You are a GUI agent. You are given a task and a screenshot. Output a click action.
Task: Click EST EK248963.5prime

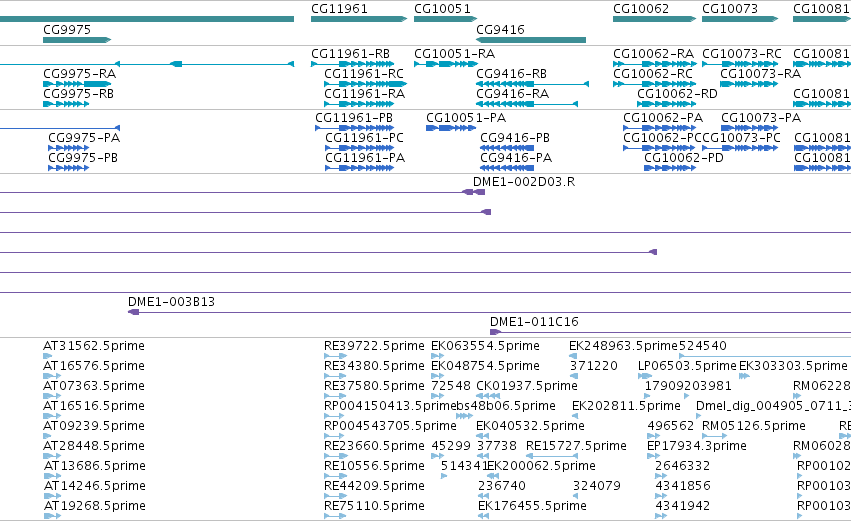[624, 346]
